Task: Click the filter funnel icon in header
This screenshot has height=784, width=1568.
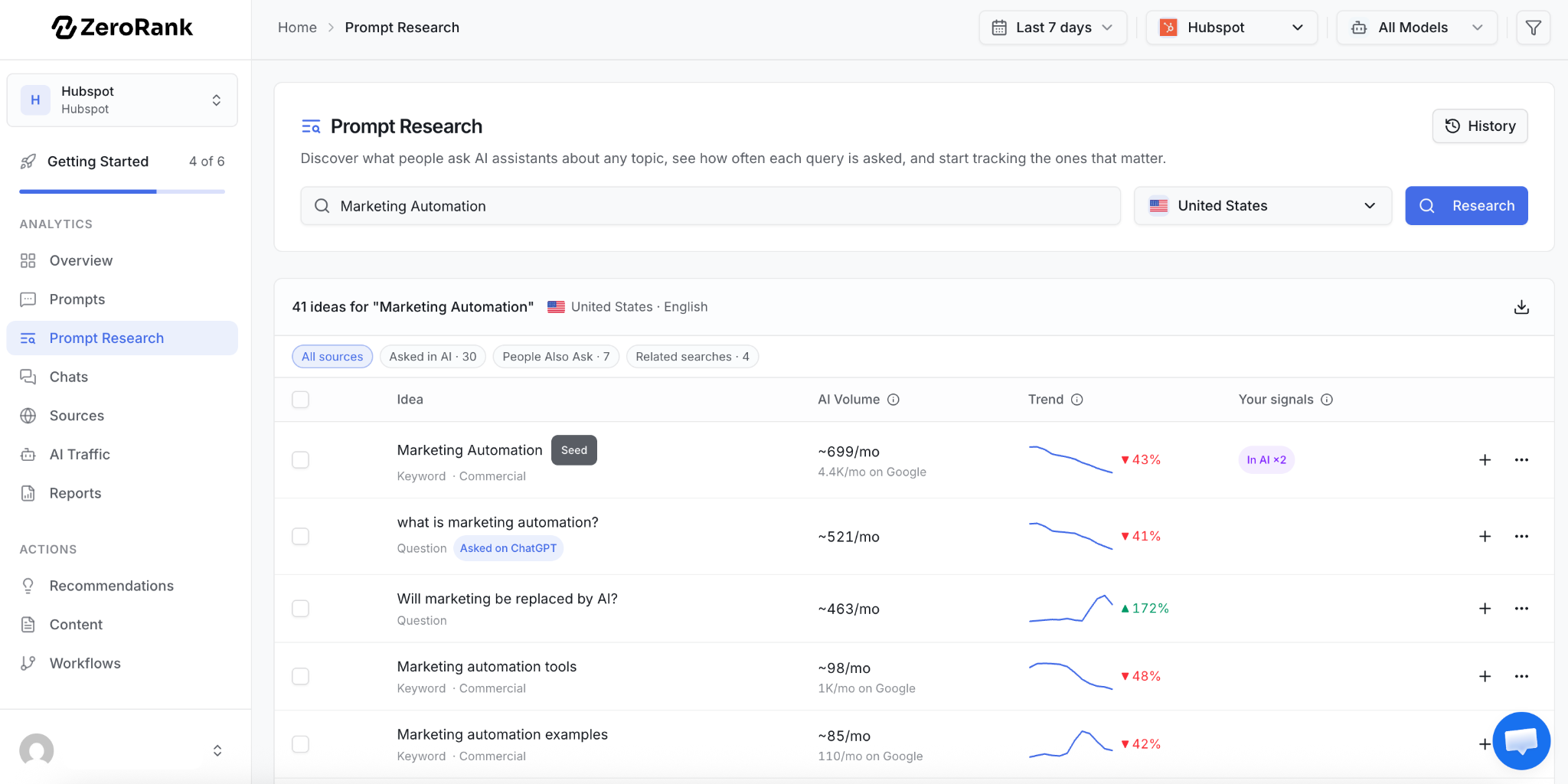Action: pos(1533,28)
